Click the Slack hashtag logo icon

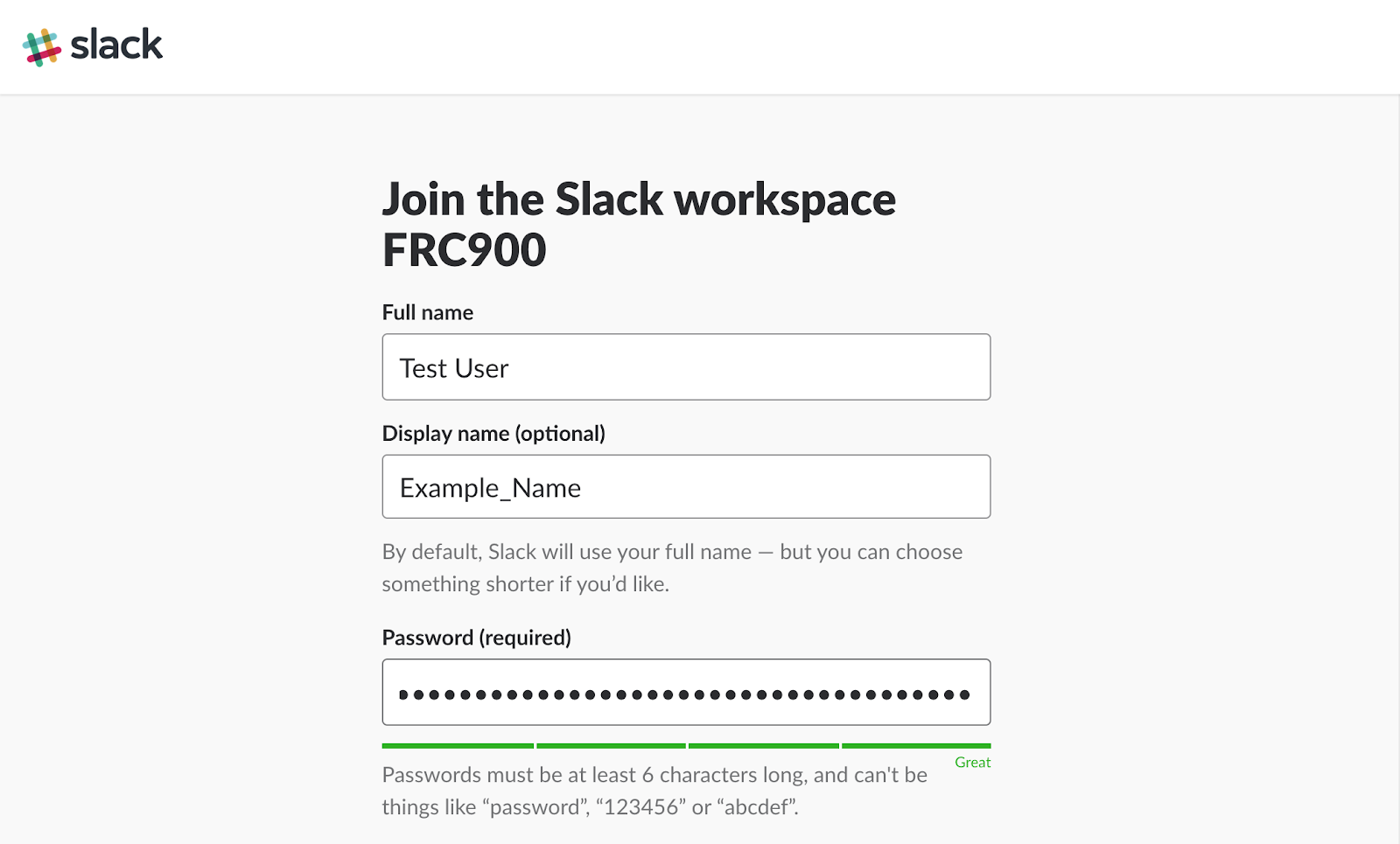(x=41, y=47)
